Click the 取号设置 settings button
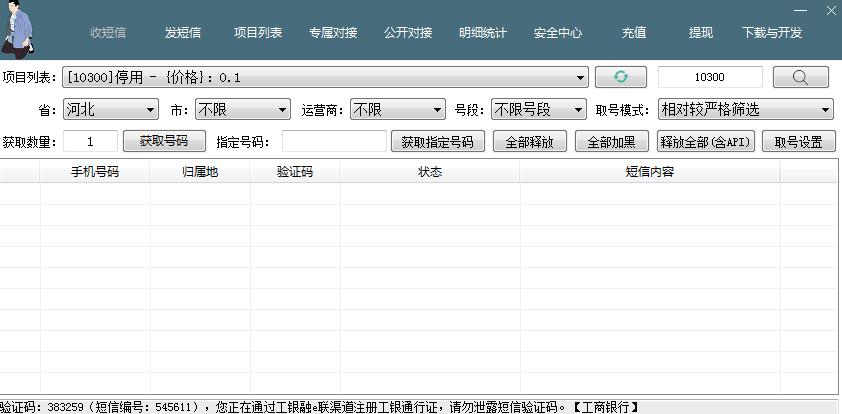Image resolution: width=842 pixels, height=414 pixels. 798,141
